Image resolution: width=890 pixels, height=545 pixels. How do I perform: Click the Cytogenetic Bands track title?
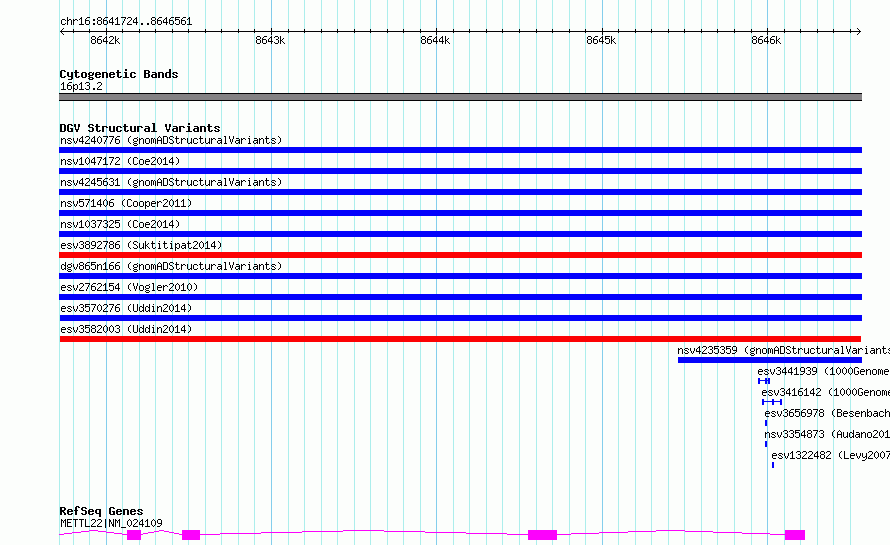click(x=119, y=74)
